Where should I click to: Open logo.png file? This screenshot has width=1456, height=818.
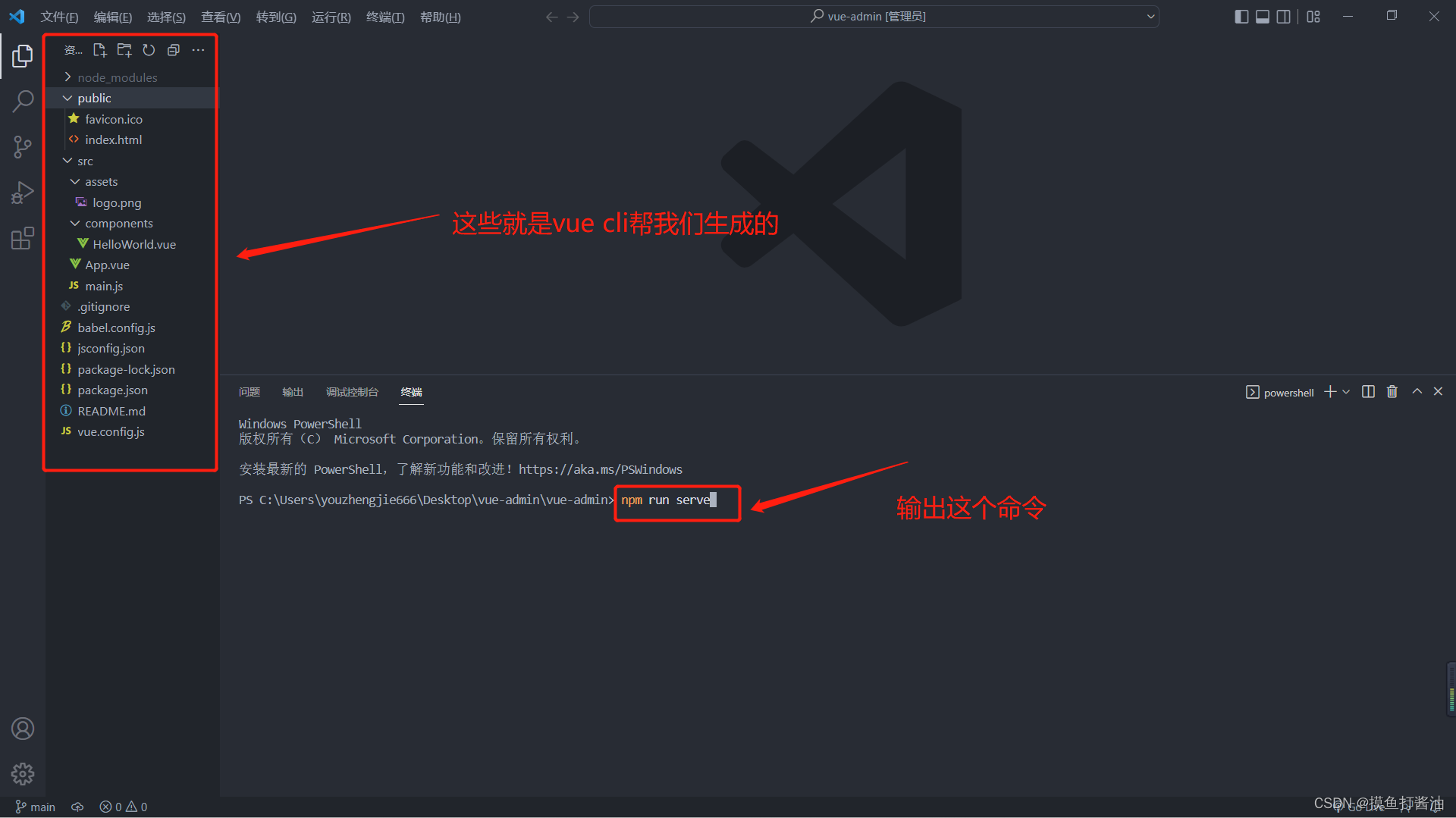131,202
